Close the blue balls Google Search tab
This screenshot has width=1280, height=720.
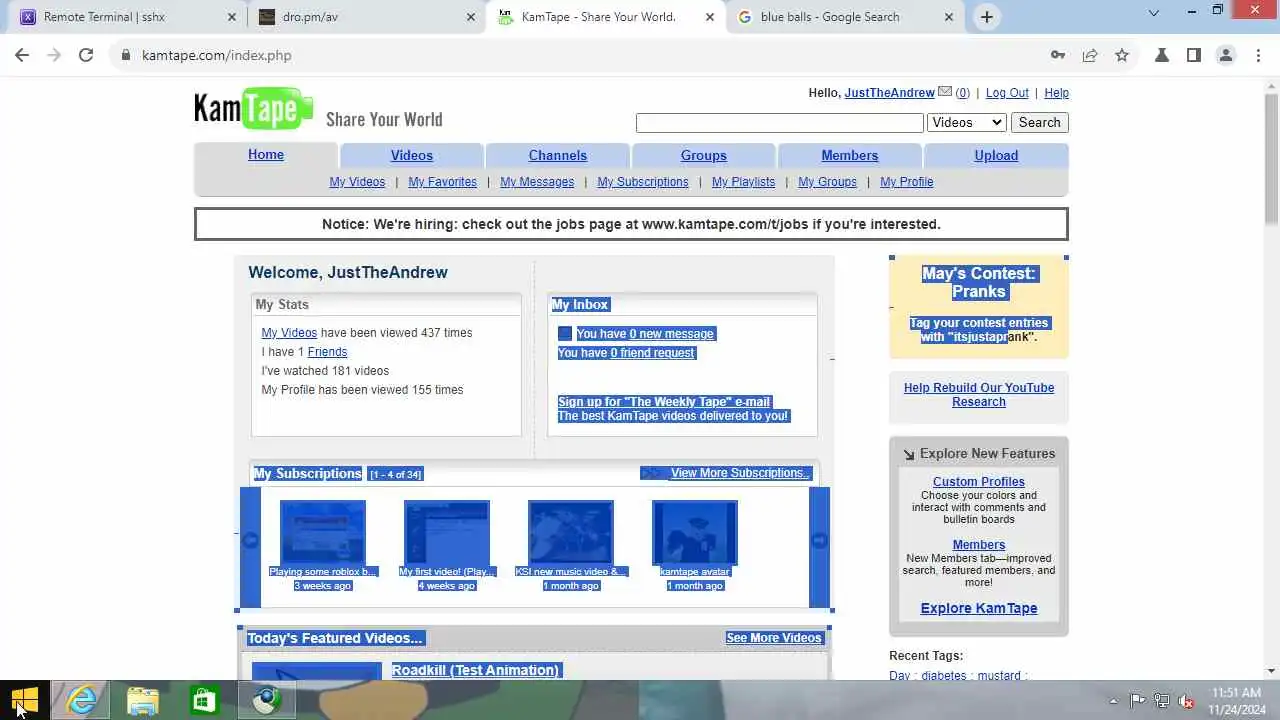click(x=949, y=17)
